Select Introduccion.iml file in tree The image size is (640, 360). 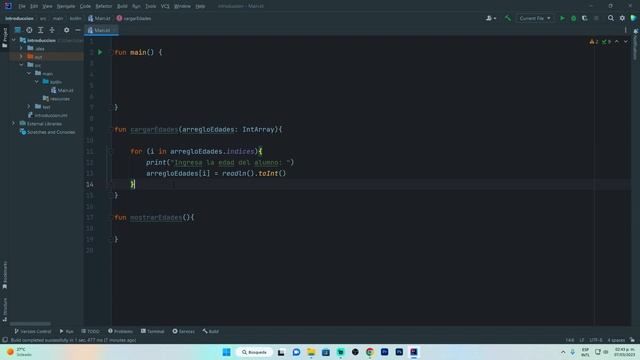[47, 116]
